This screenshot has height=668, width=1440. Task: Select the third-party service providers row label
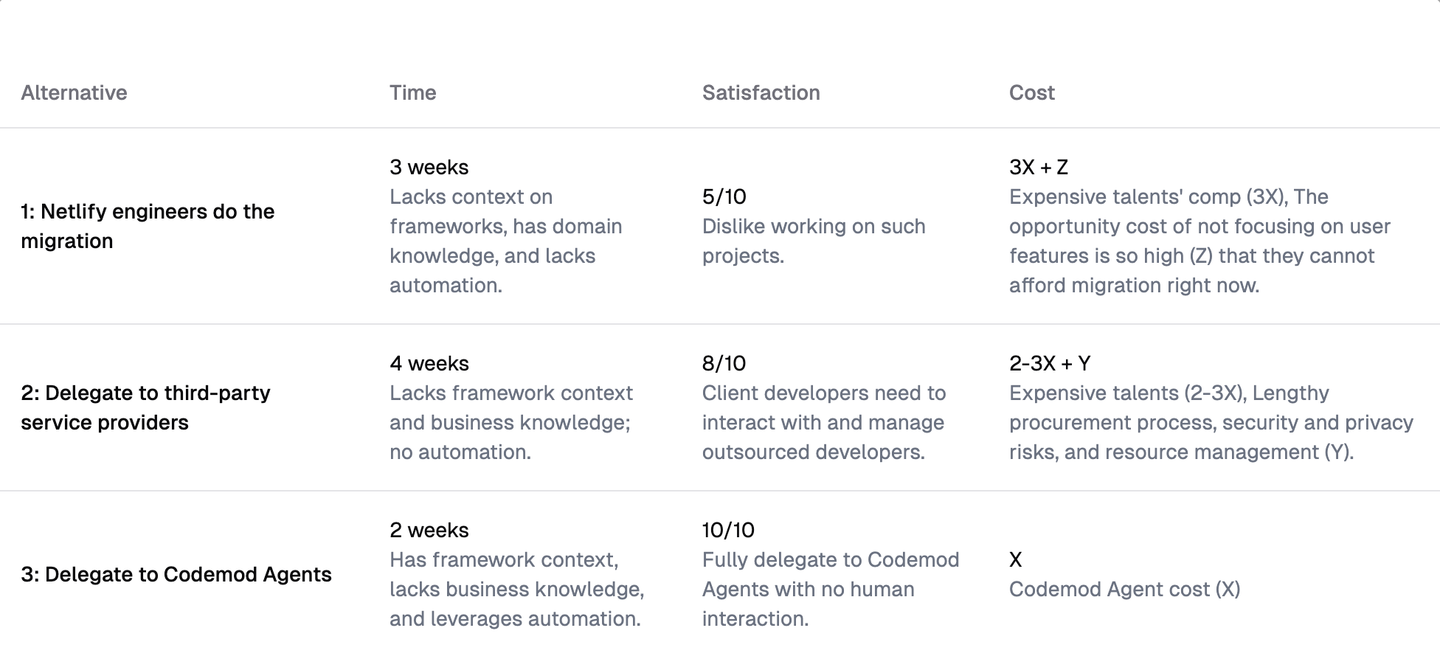click(x=145, y=407)
